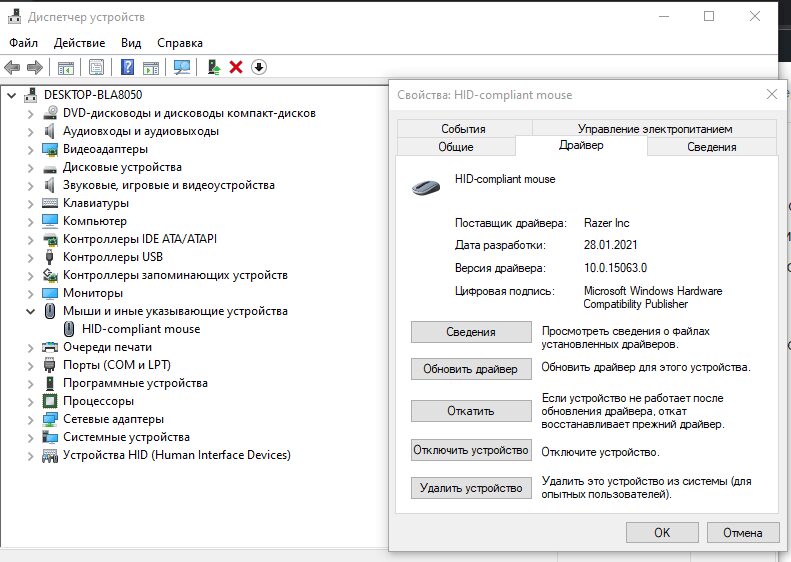Viewport: 791px width, 562px height.
Task: Click the black down arrow toolbar icon
Action: pyautogui.click(x=259, y=67)
